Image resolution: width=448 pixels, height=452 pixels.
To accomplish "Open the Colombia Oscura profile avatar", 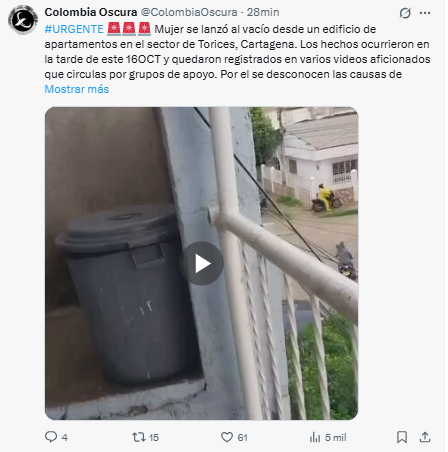I will (x=23, y=20).
